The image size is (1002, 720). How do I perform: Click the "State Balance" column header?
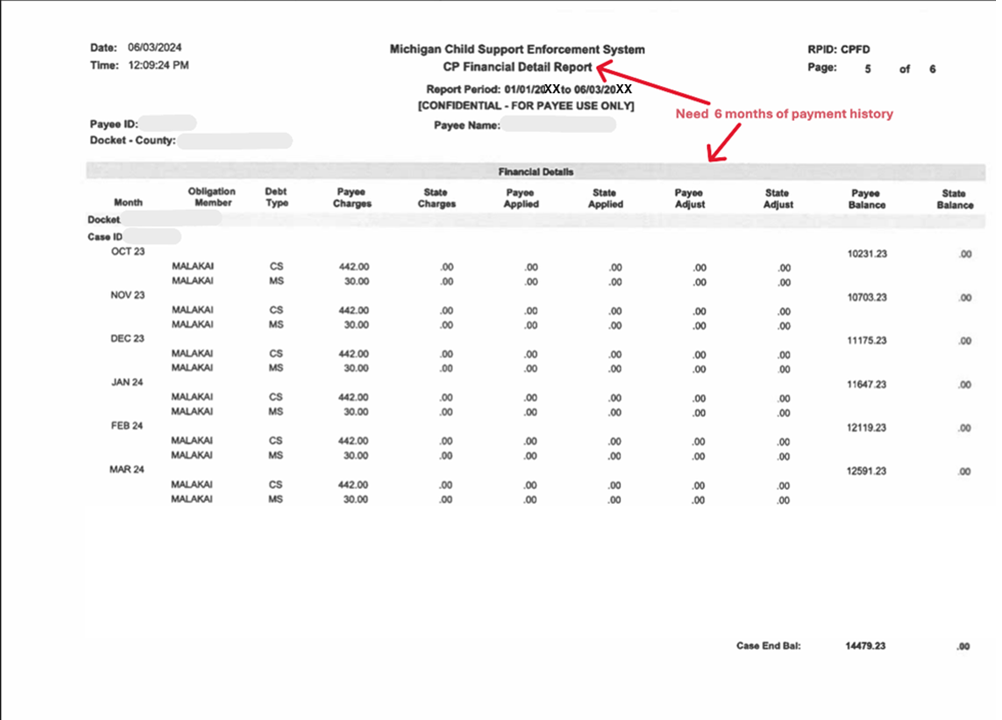[955, 199]
